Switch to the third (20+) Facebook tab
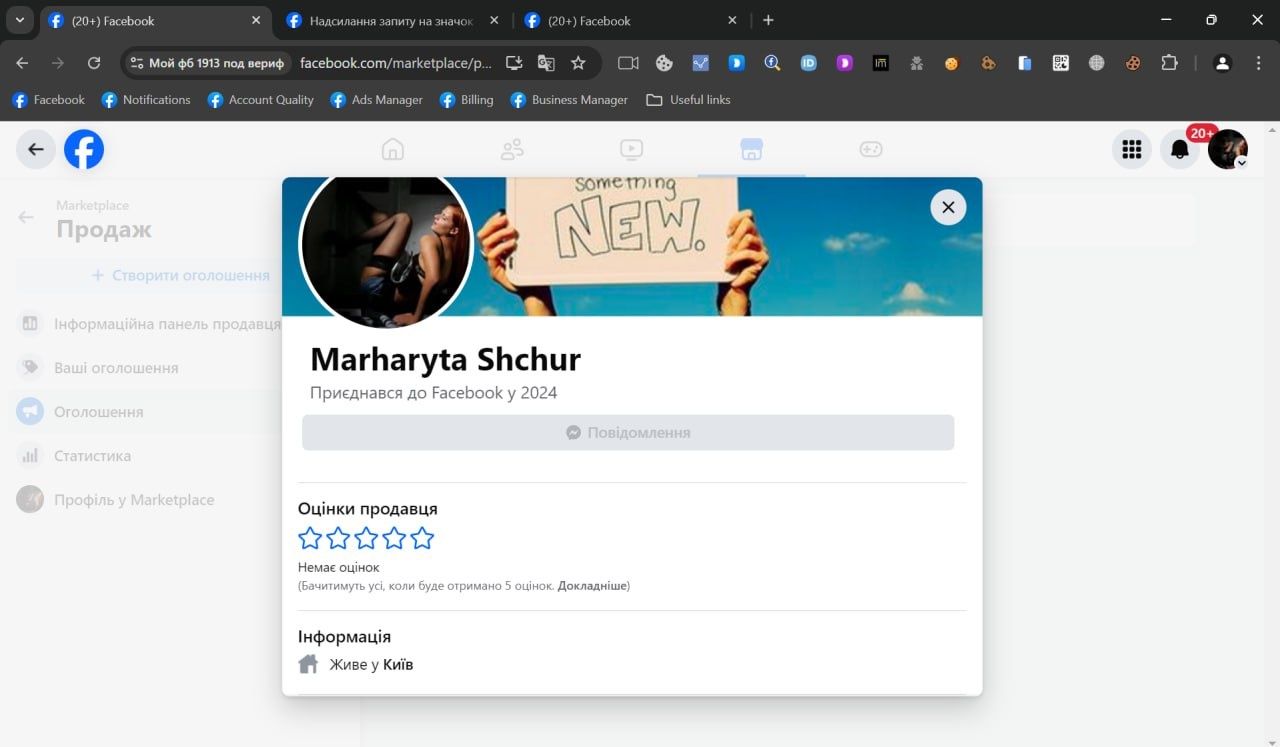Viewport: 1280px width, 747px height. [630, 20]
